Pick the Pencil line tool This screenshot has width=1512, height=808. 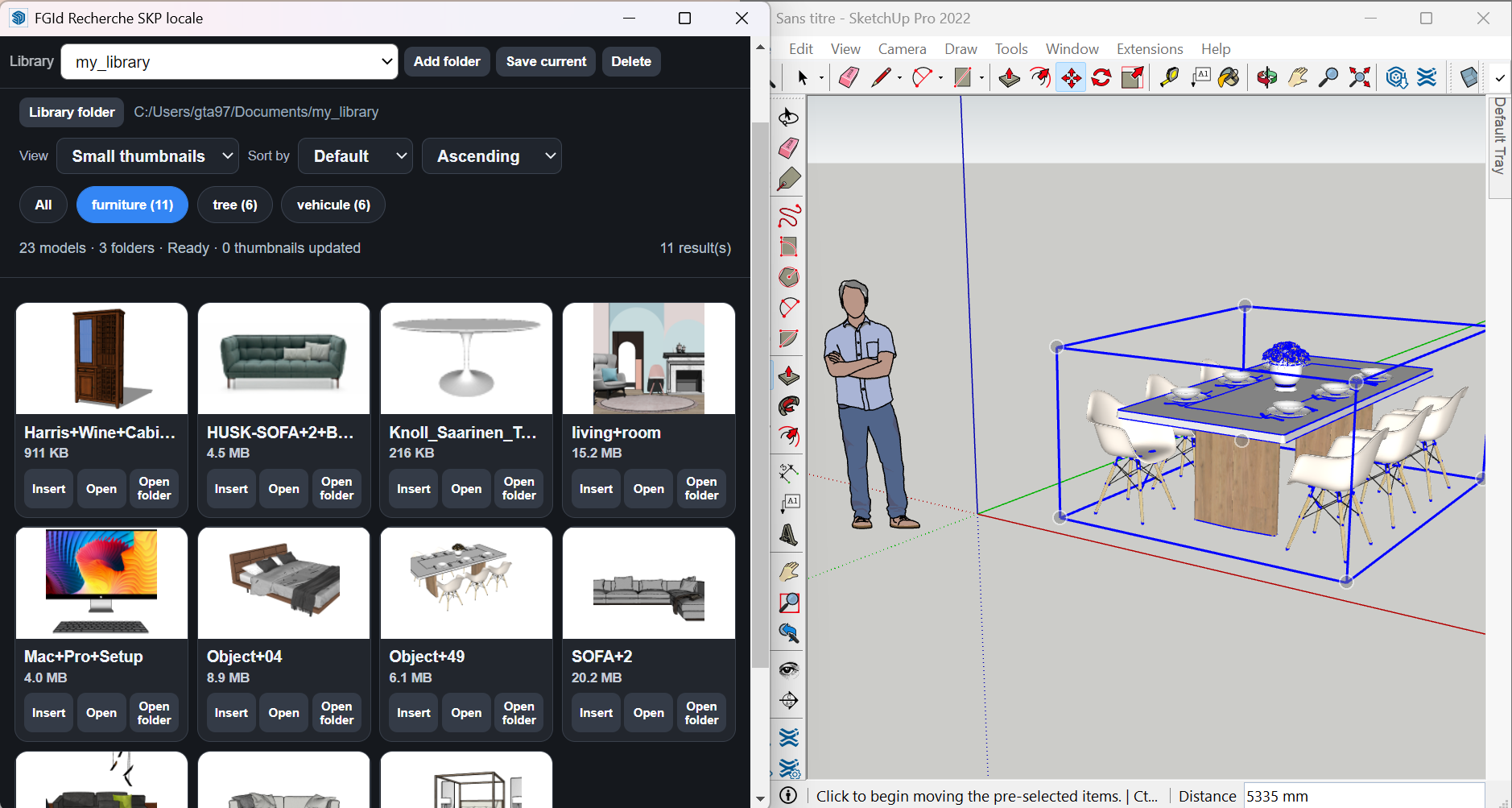click(880, 77)
